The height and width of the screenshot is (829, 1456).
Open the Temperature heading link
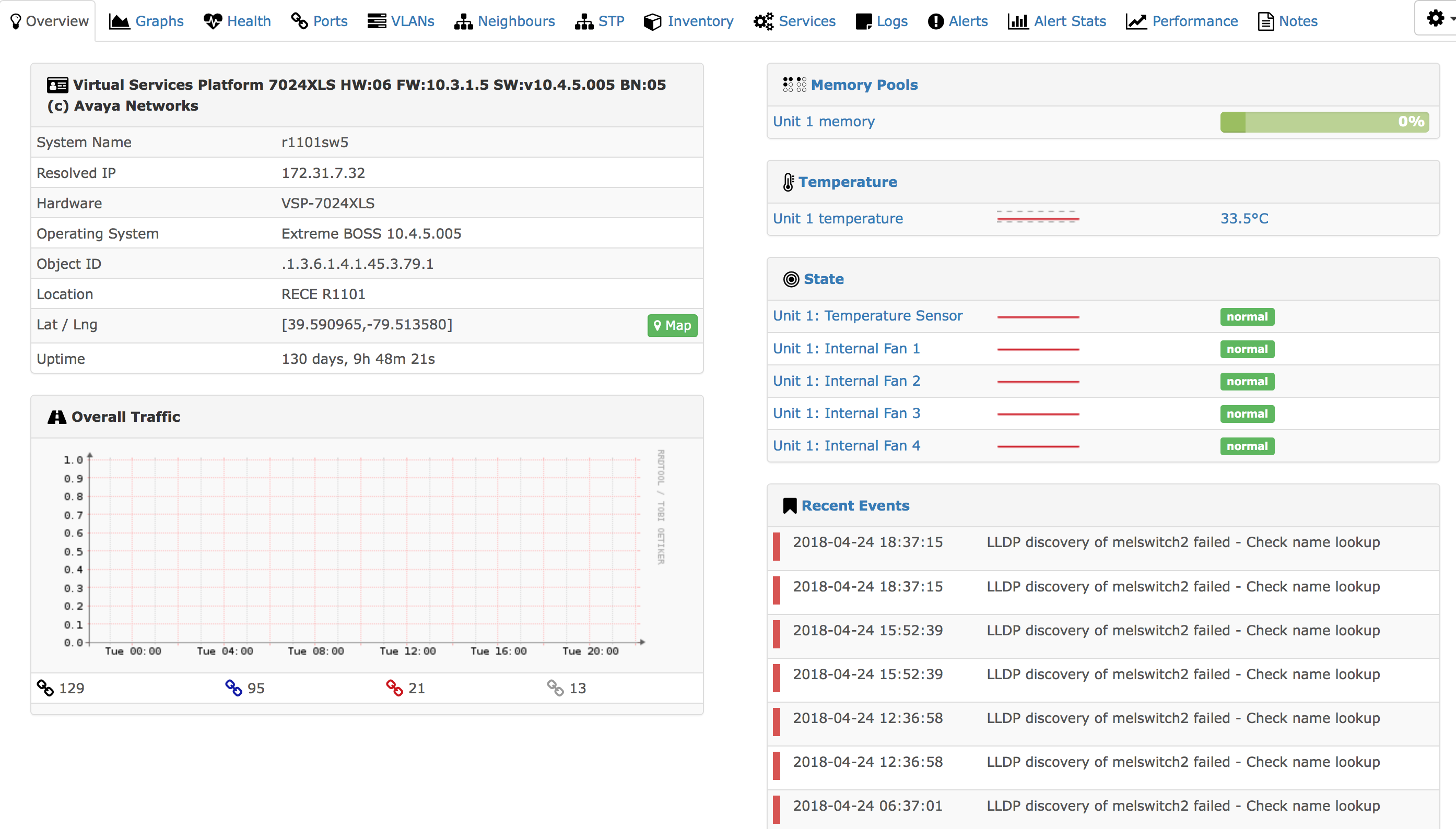click(847, 182)
